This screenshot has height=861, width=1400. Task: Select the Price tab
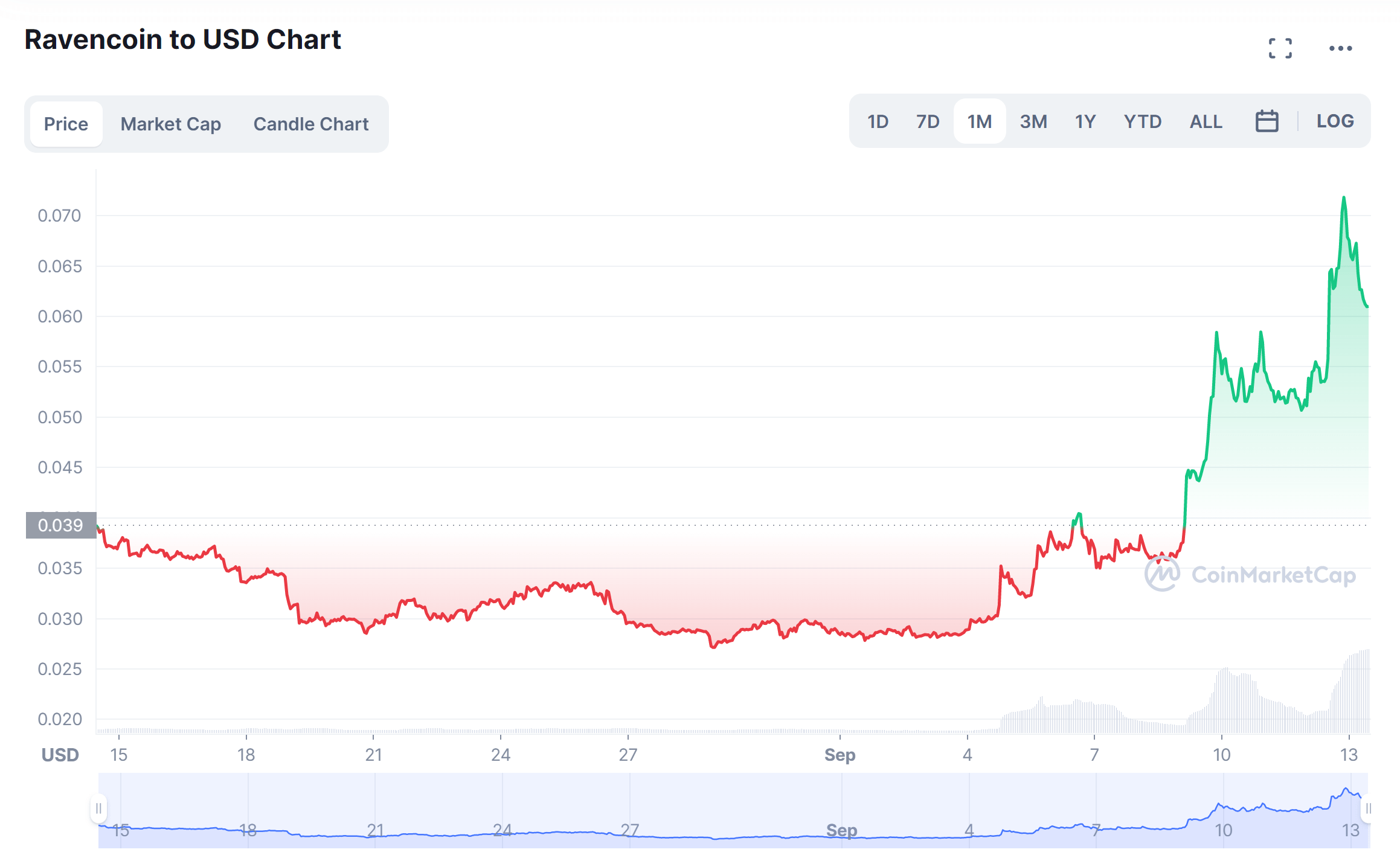click(66, 124)
